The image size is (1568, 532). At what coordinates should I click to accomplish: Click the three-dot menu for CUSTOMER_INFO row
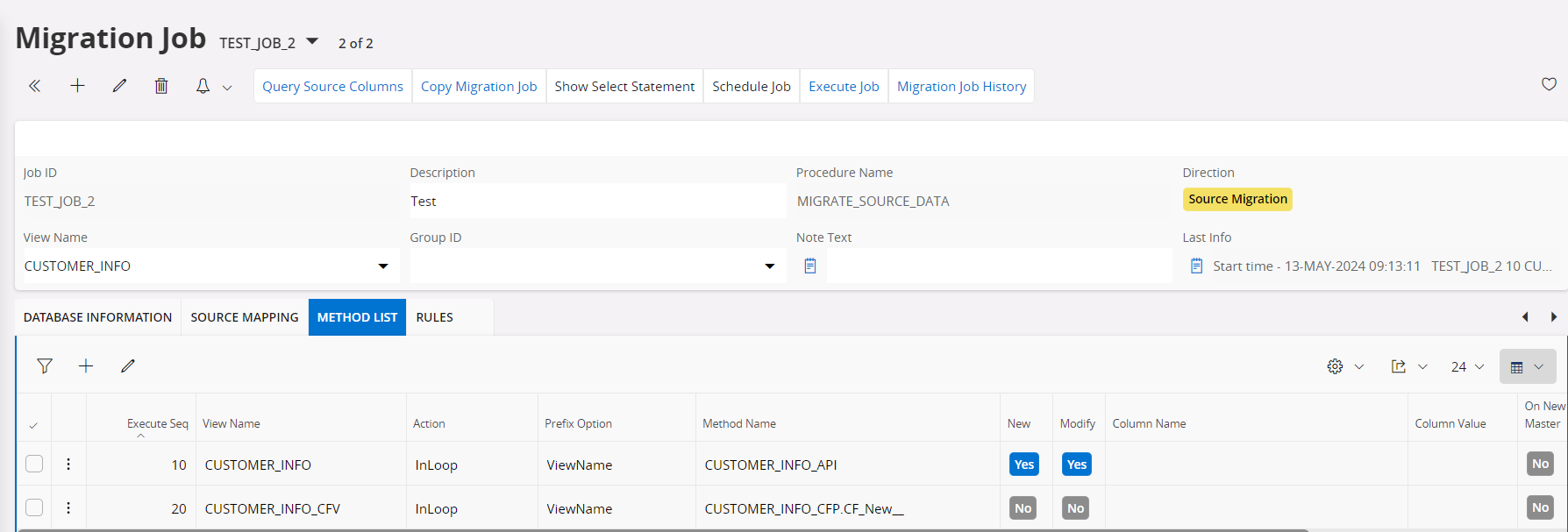click(x=68, y=465)
